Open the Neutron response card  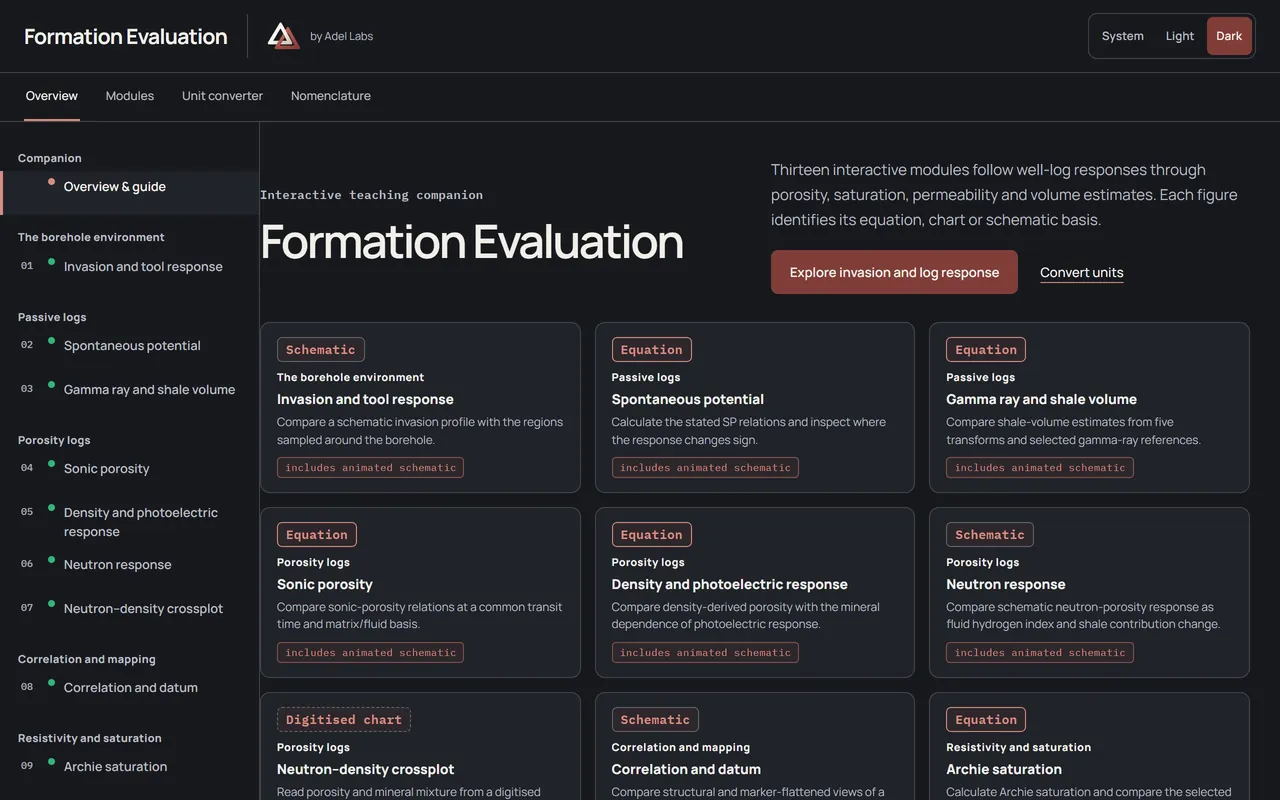1089,592
